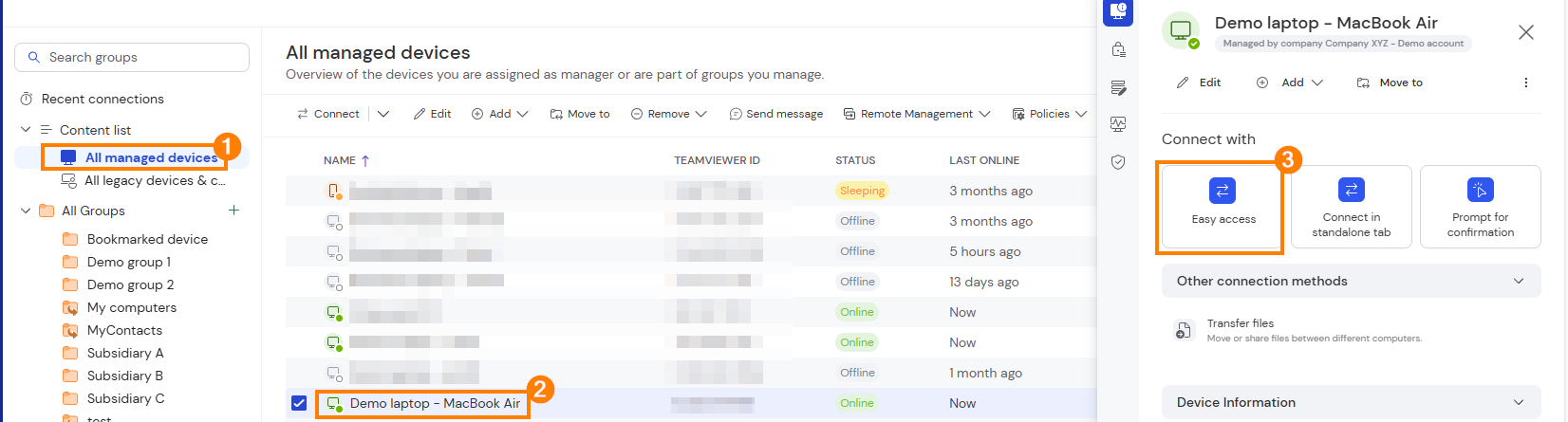This screenshot has width=1568, height=422.
Task: Uncheck the Demo laptop - MacBook Air checkbox
Action: click(x=299, y=403)
